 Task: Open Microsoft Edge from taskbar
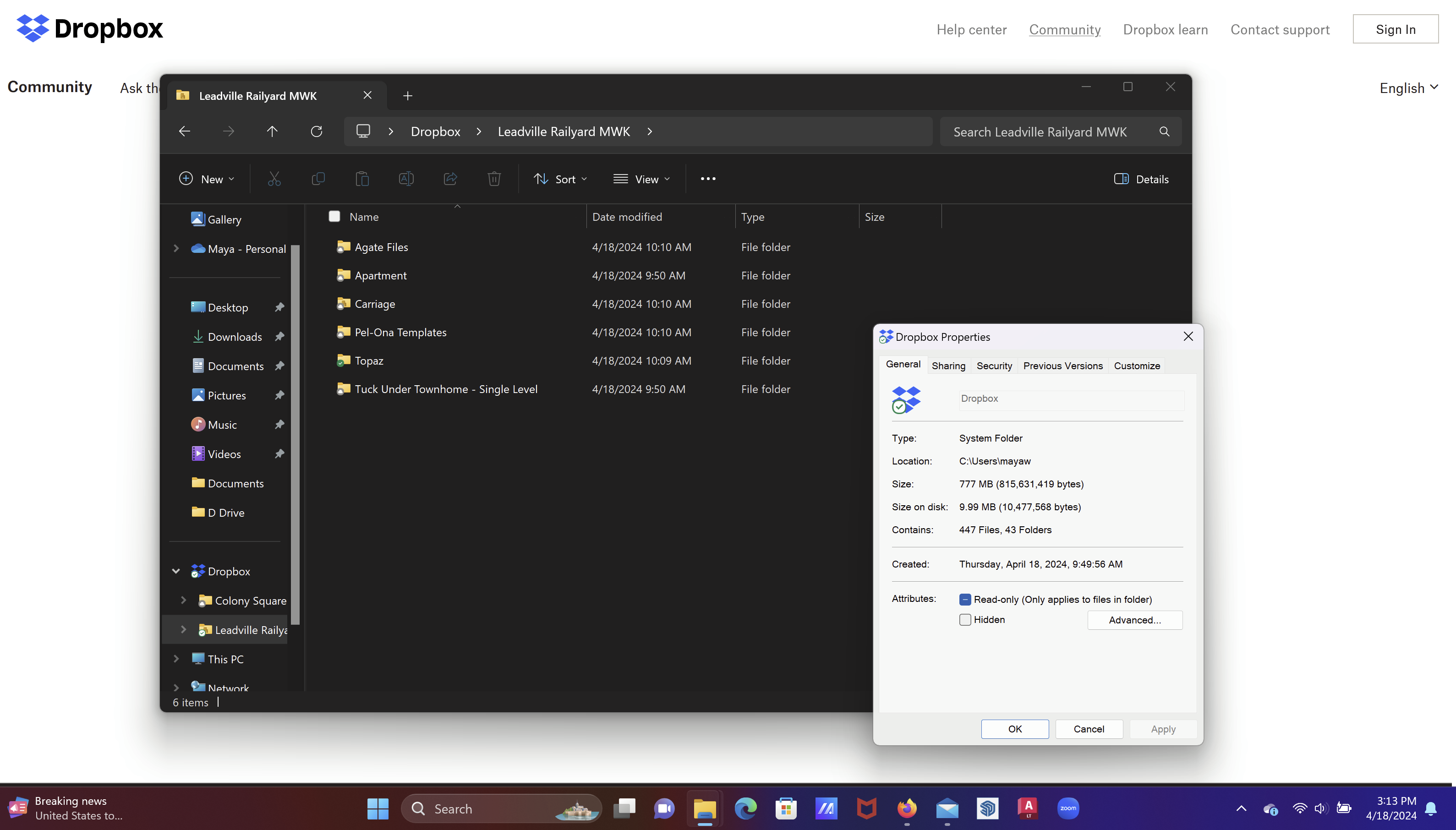tap(745, 808)
